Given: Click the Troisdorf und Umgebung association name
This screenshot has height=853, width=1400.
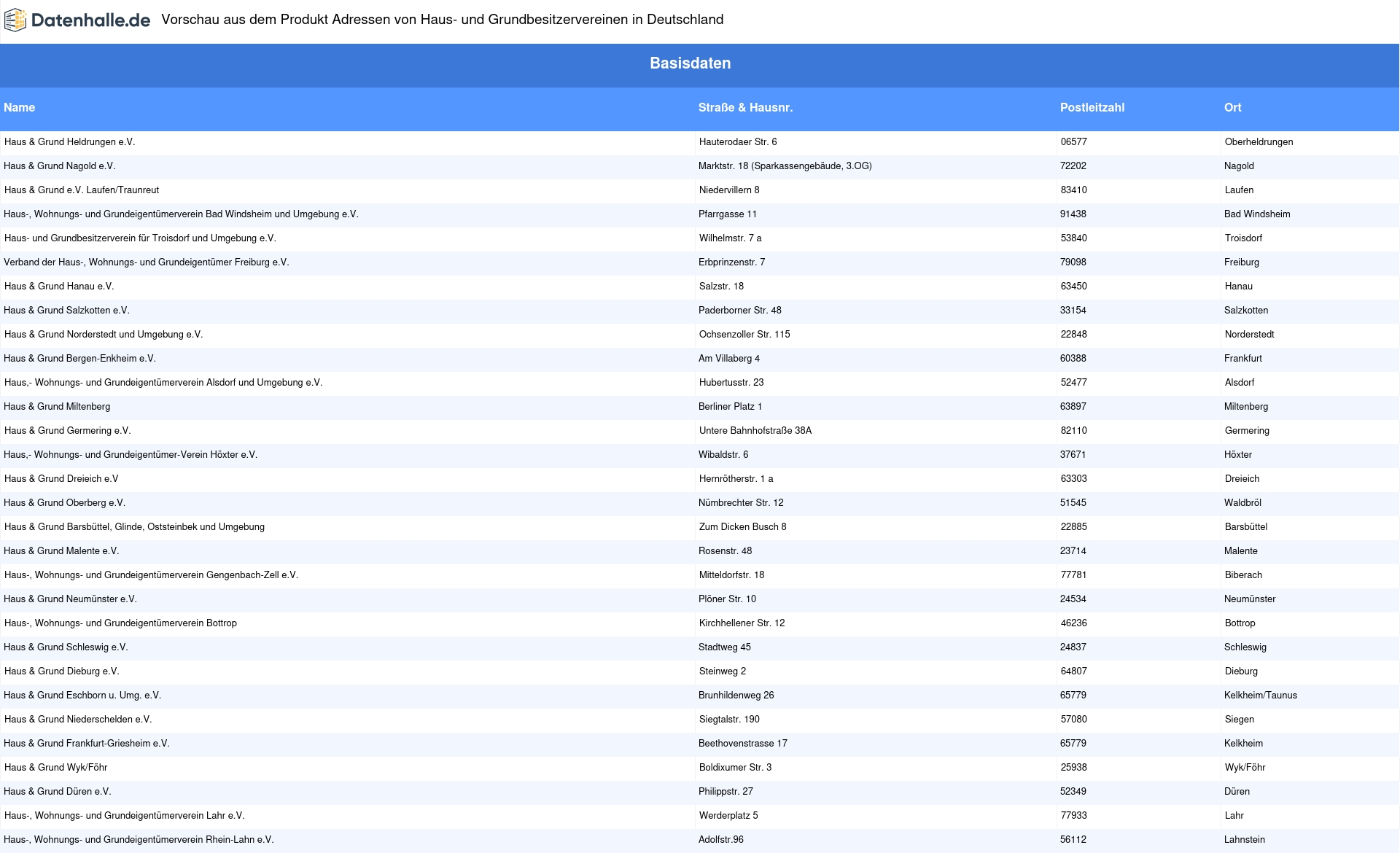Looking at the screenshot, I should 140,238.
